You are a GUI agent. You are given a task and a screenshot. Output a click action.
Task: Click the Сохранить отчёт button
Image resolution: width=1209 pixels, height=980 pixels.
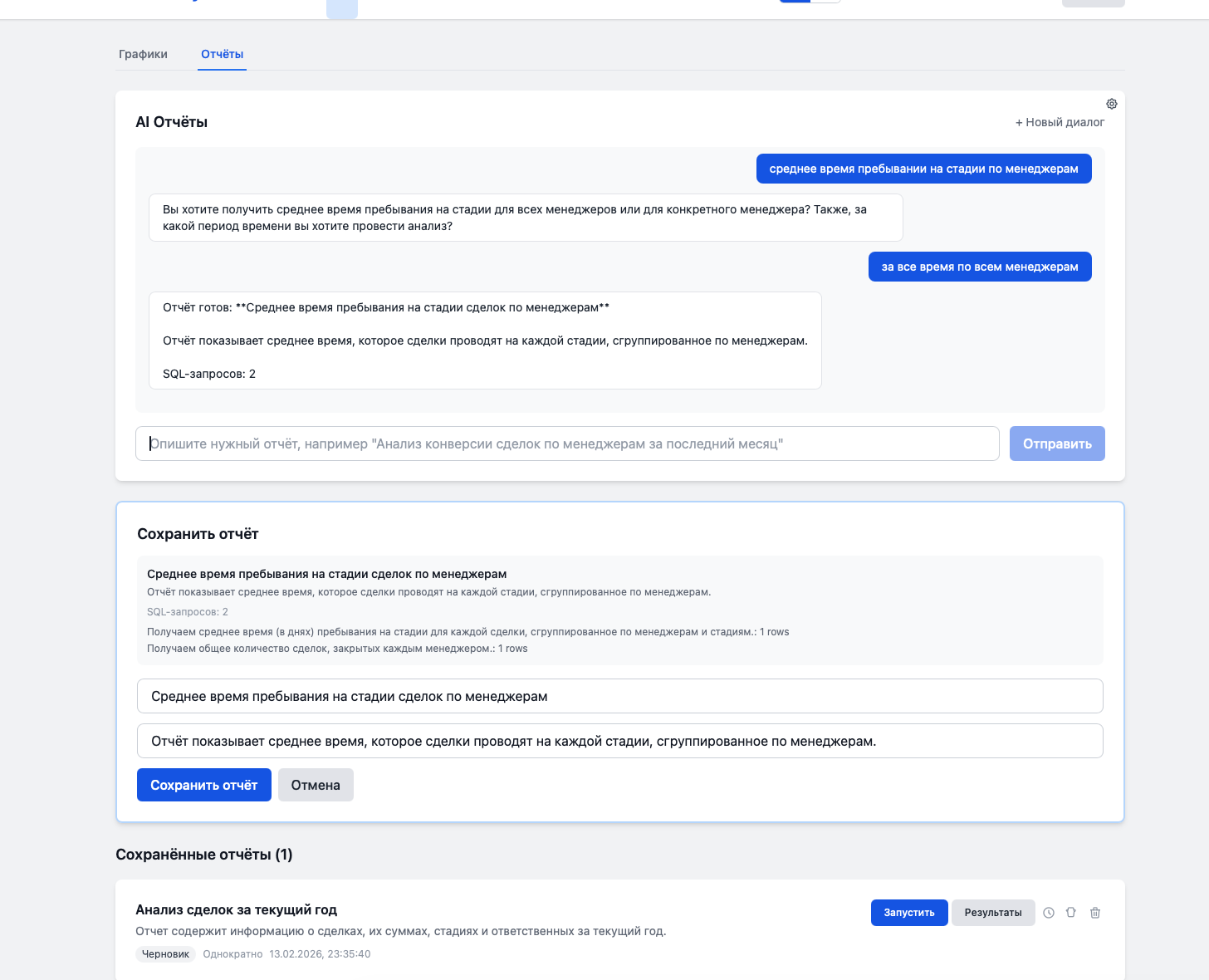point(203,784)
